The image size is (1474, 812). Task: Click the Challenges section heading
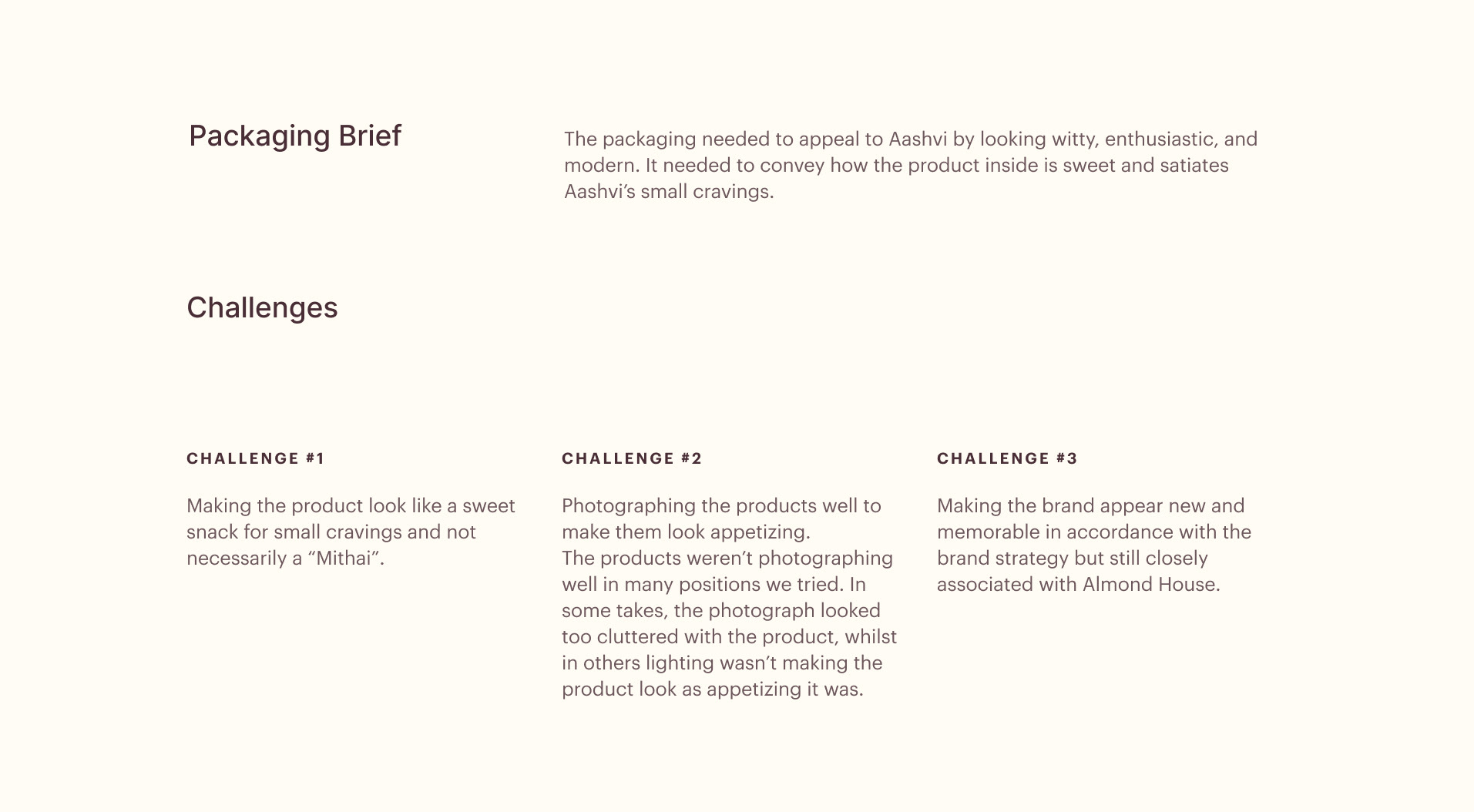[262, 308]
